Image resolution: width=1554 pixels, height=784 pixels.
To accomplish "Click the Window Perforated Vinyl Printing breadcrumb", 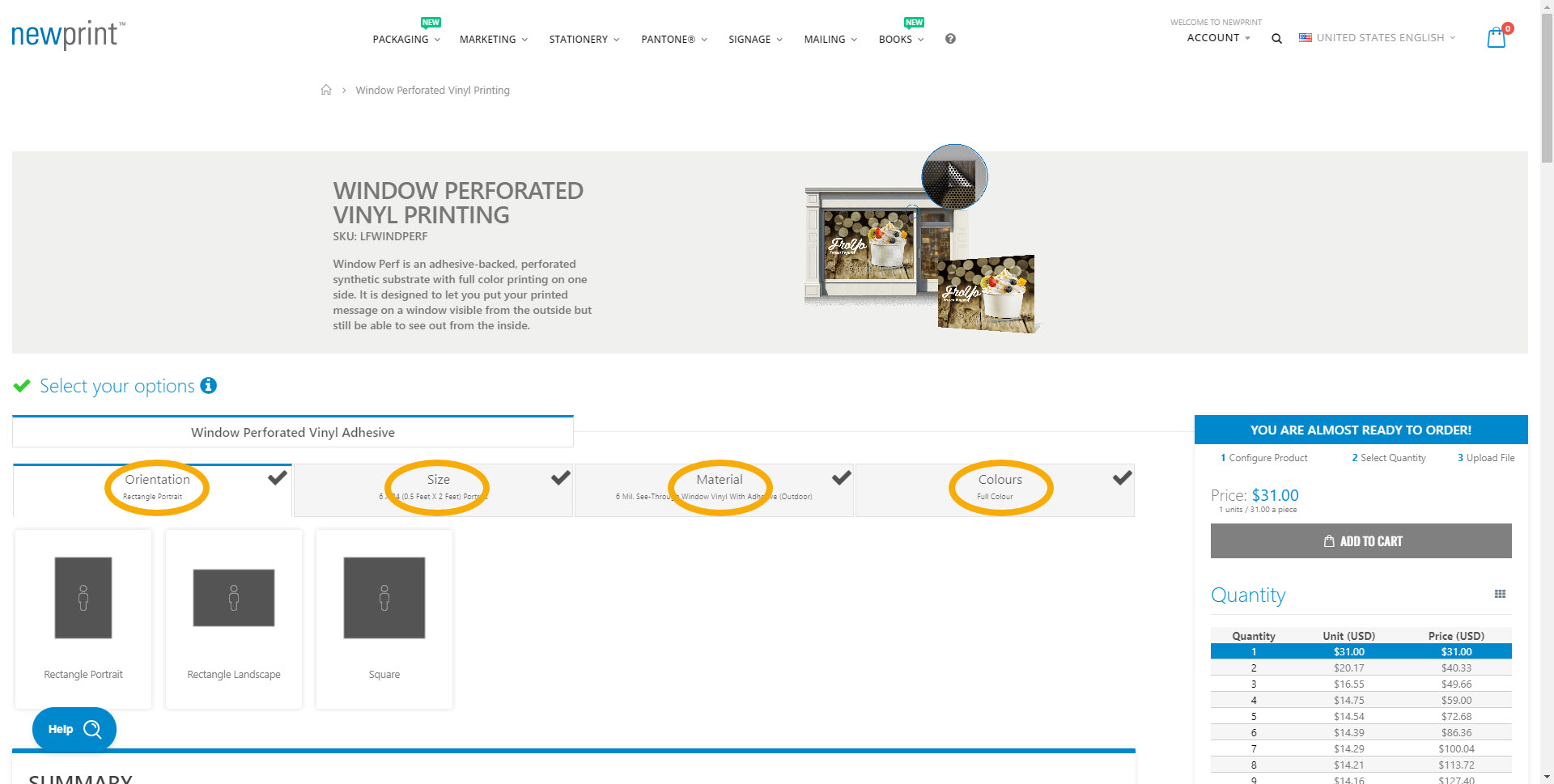I will (x=432, y=90).
